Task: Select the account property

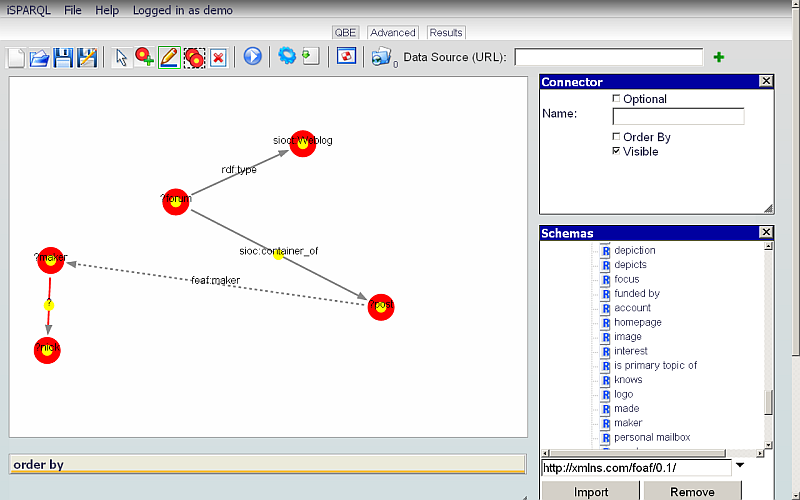Action: coord(632,308)
